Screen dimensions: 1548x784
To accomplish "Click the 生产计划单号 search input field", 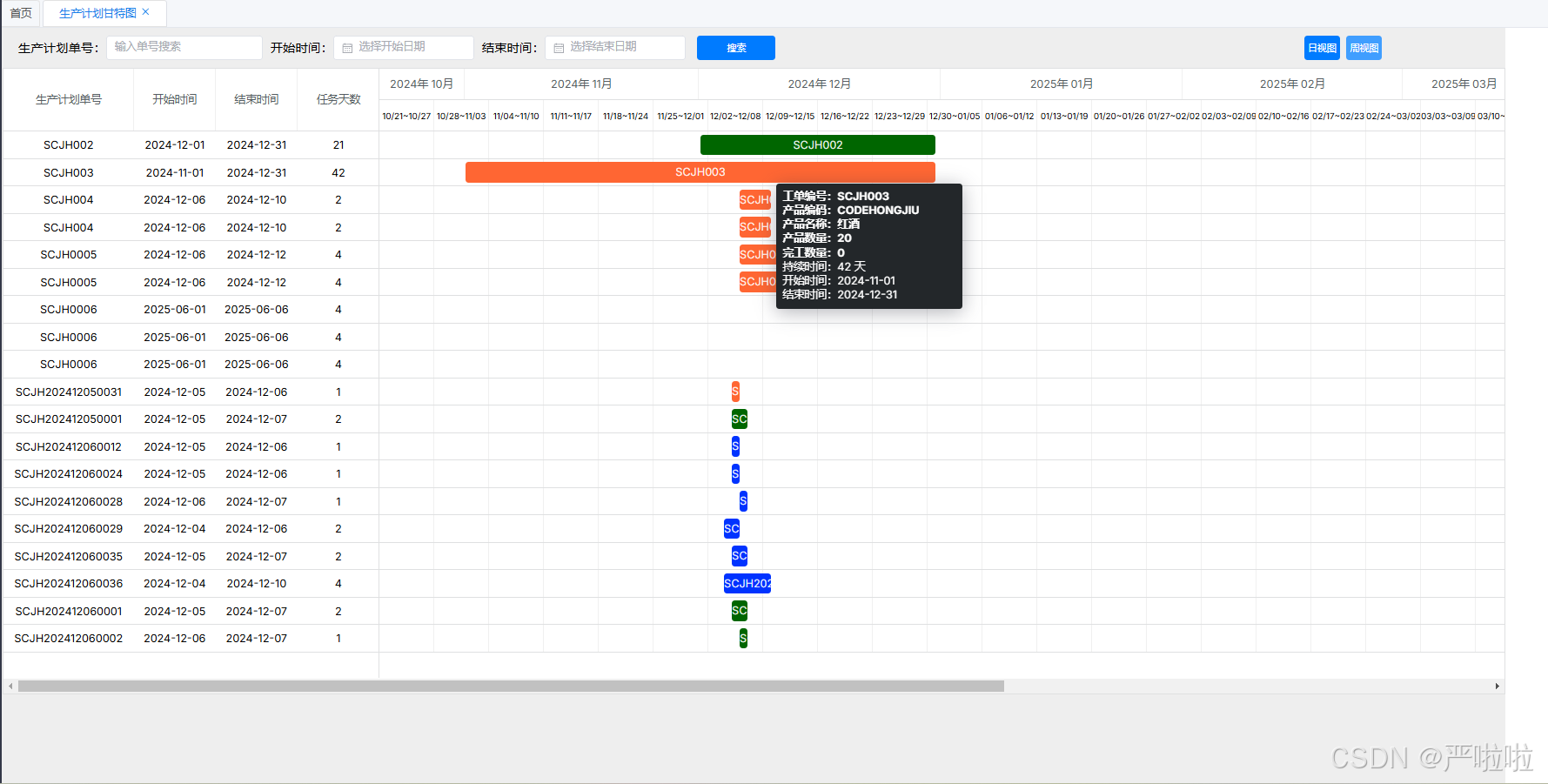I will pos(184,47).
